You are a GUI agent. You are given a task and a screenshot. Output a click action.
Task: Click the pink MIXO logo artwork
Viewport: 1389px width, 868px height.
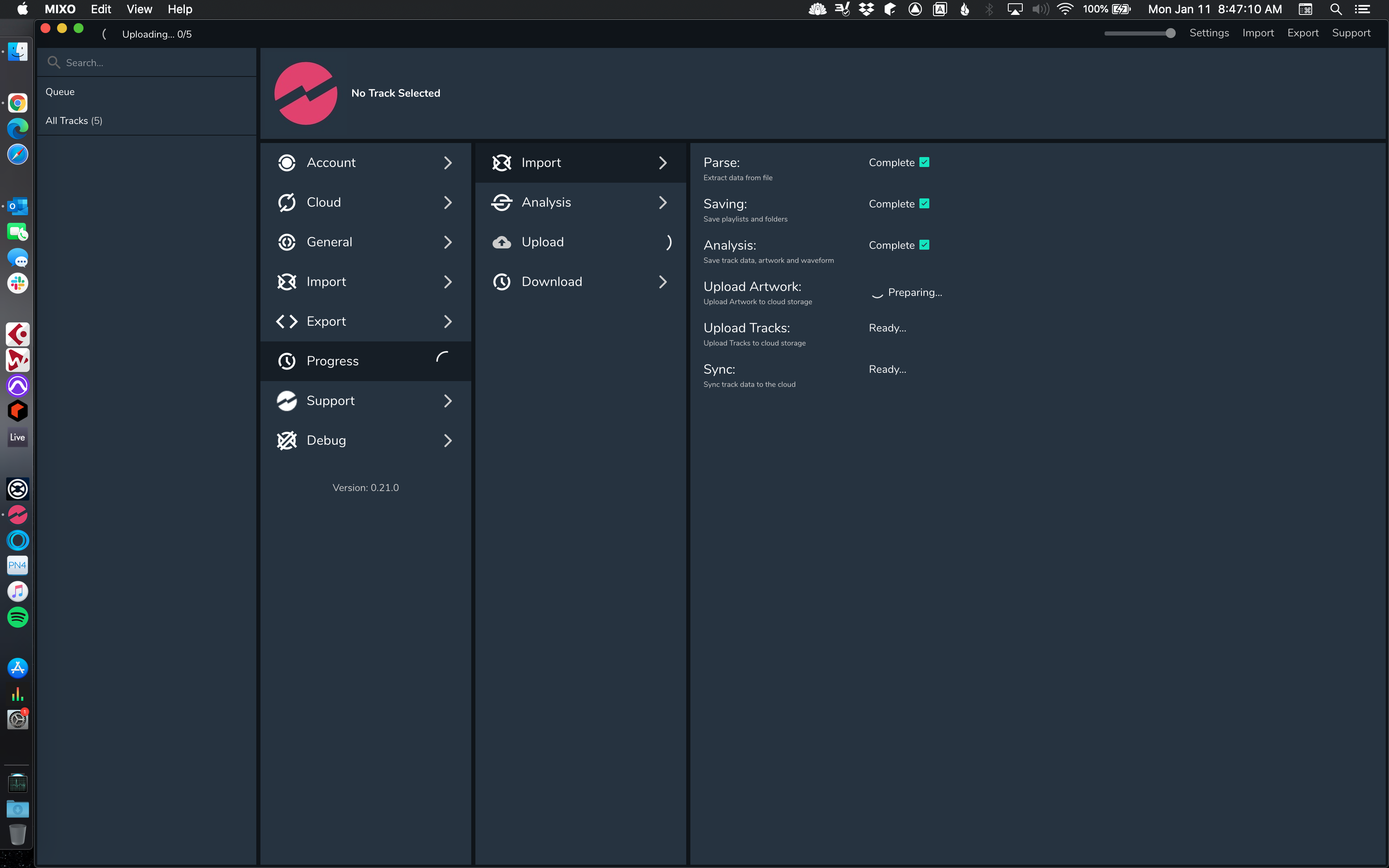(x=306, y=93)
